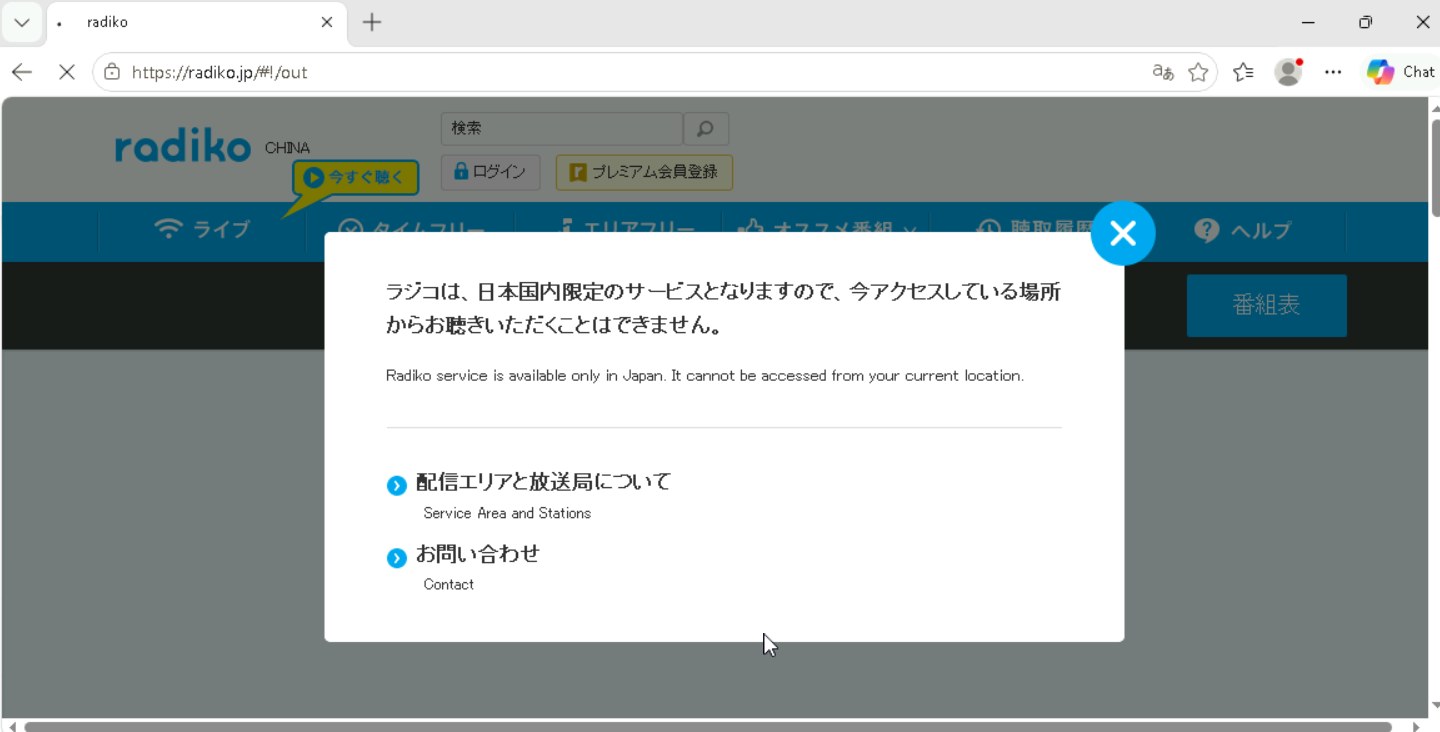Click the radiko logo
The height and width of the screenshot is (732, 1440).
(183, 148)
